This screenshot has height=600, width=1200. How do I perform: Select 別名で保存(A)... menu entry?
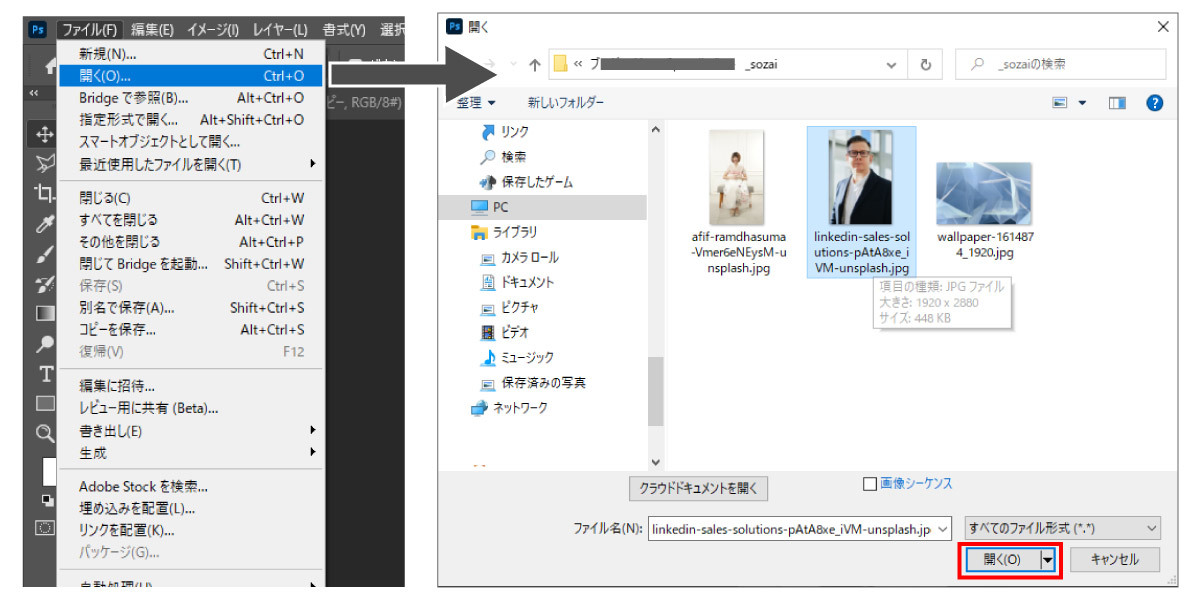pyautogui.click(x=127, y=308)
